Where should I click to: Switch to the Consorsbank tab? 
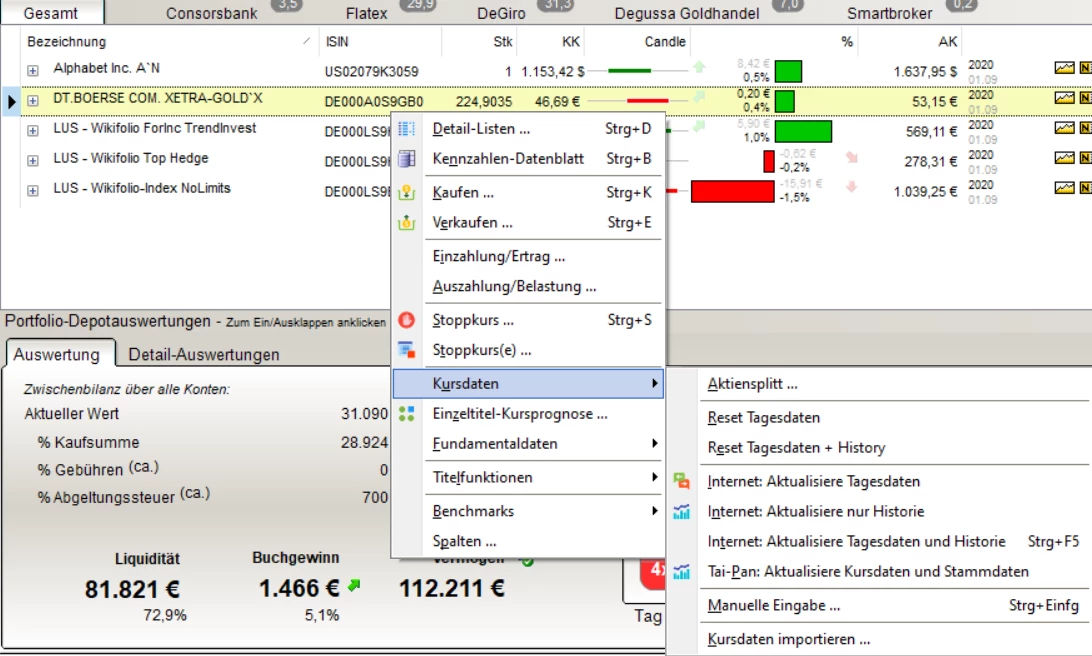[212, 13]
